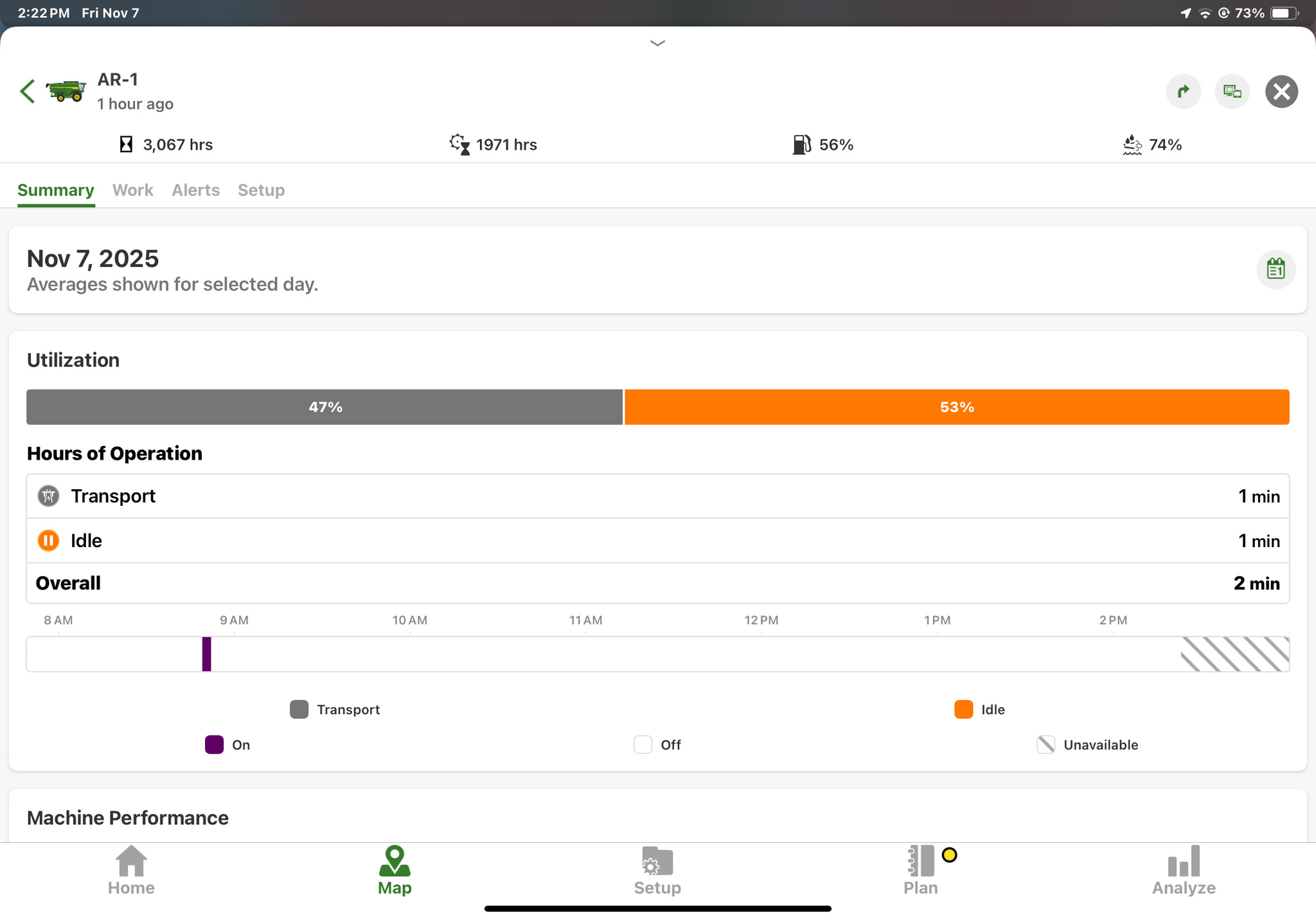Switch to the Alerts tab
The height and width of the screenshot is (920, 1316).
pos(195,190)
